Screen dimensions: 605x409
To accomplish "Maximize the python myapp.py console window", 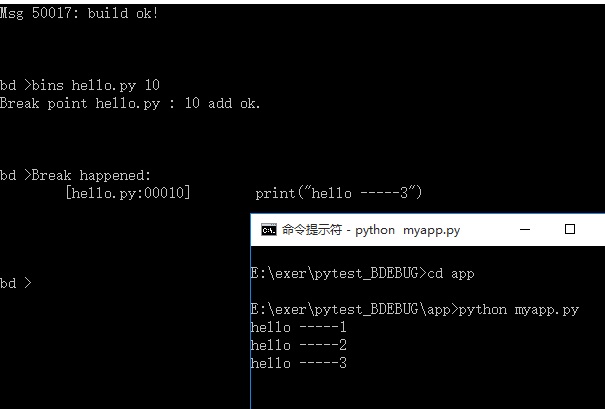I will (570, 229).
